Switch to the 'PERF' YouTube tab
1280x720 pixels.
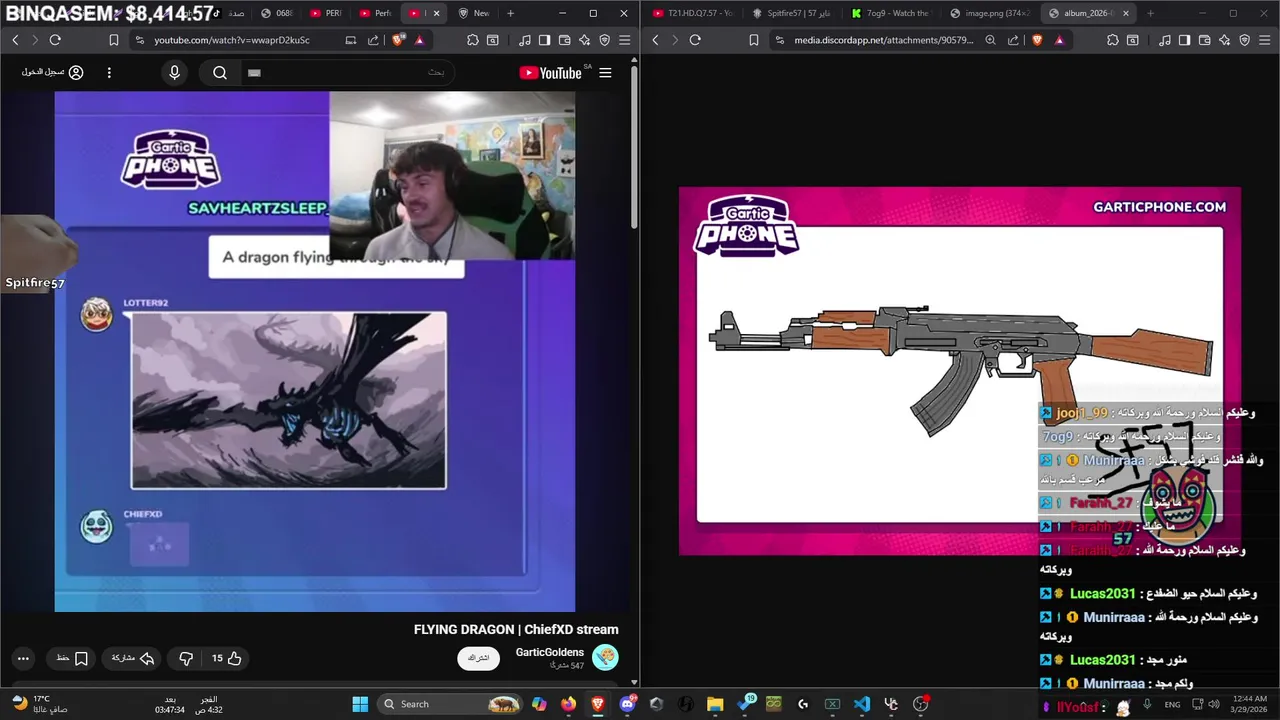(x=327, y=13)
